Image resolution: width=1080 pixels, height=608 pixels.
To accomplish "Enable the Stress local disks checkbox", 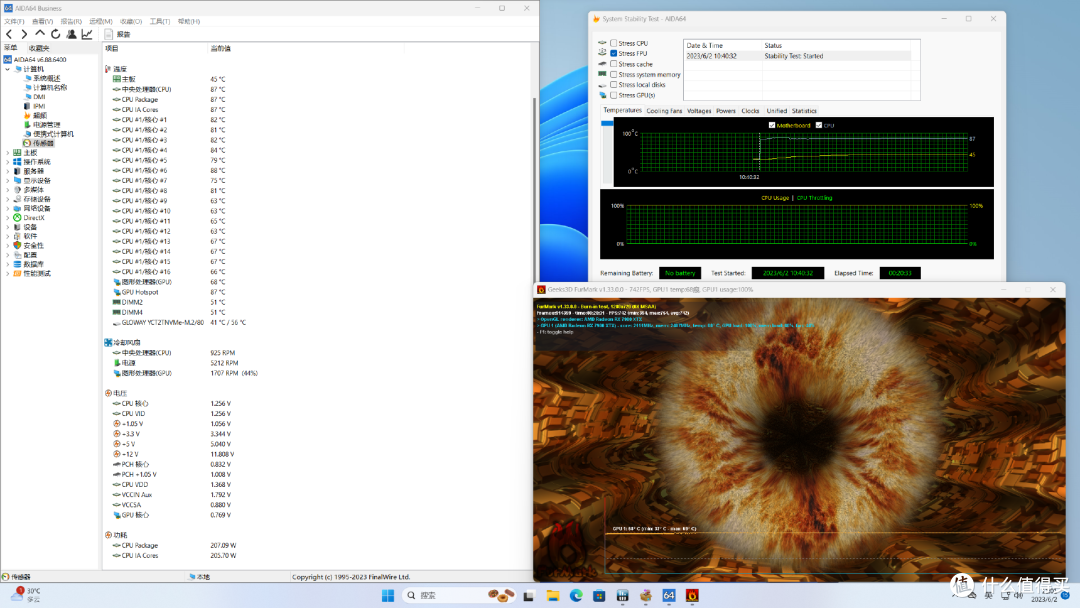I will click(x=614, y=85).
